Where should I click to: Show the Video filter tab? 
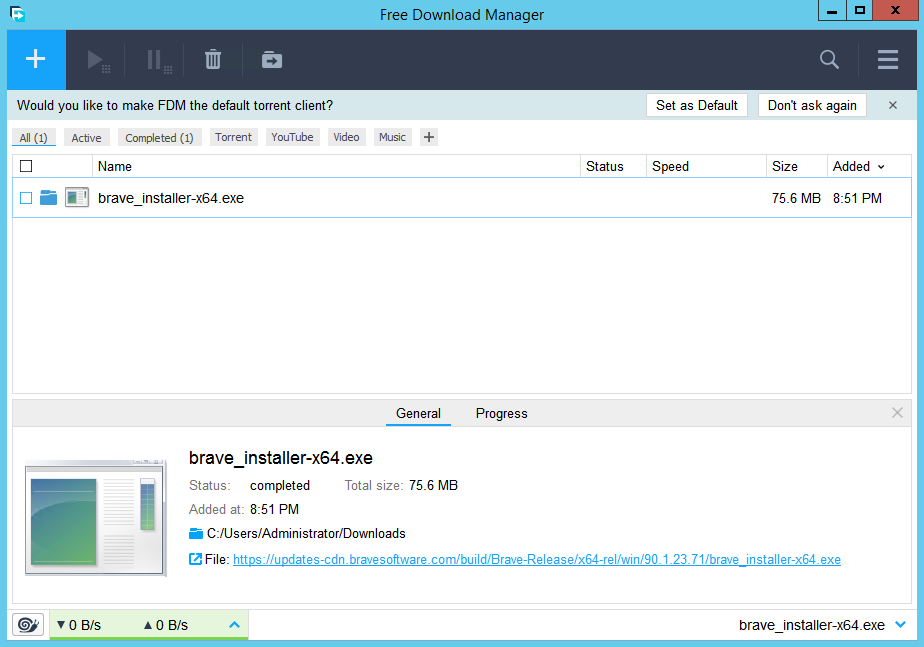tap(346, 137)
